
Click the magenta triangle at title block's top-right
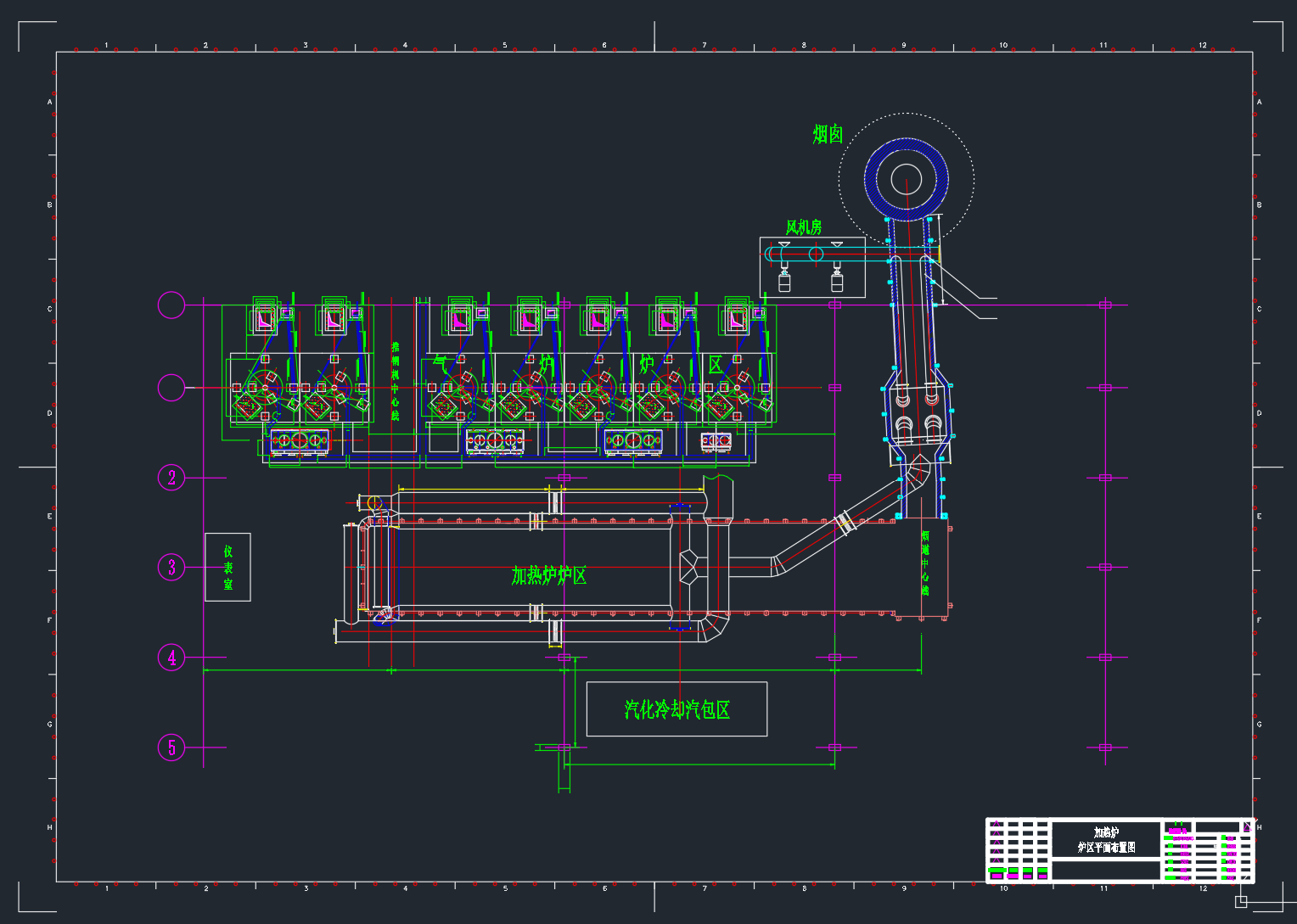1247,826
